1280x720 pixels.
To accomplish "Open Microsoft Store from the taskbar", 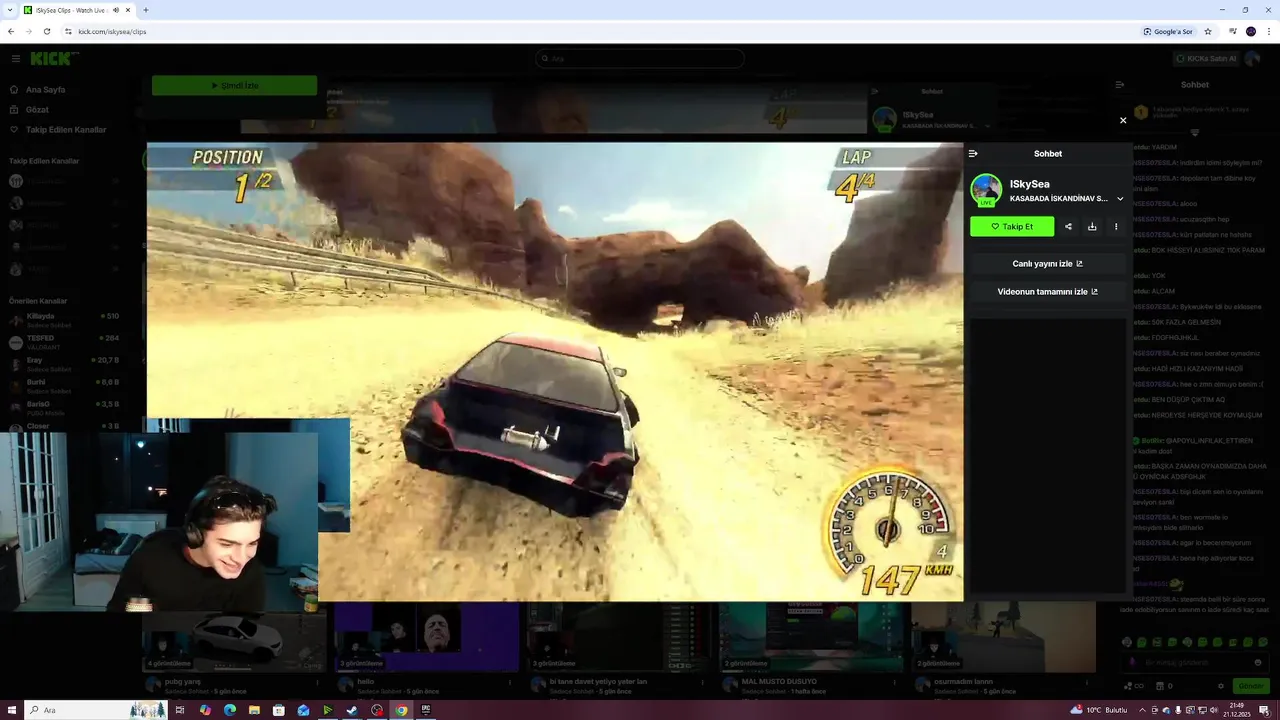I will point(279,710).
